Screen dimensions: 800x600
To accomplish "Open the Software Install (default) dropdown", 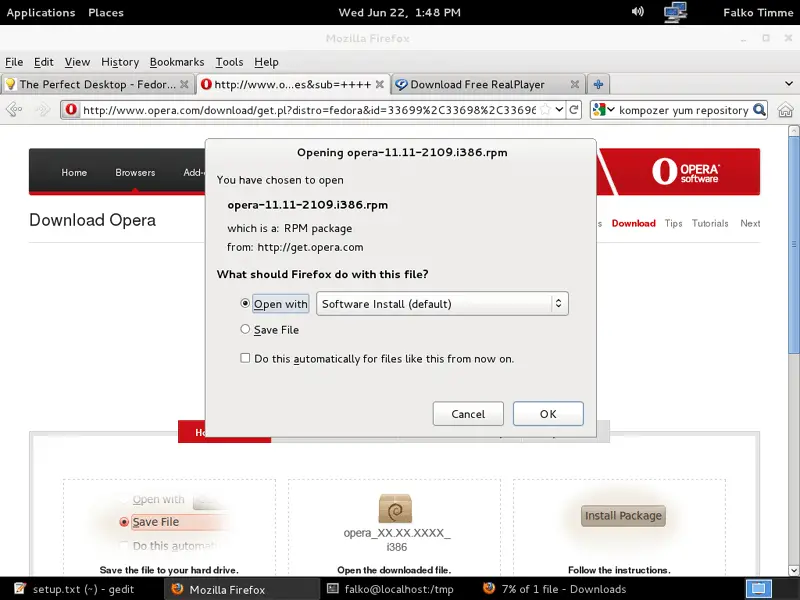I will (x=442, y=304).
